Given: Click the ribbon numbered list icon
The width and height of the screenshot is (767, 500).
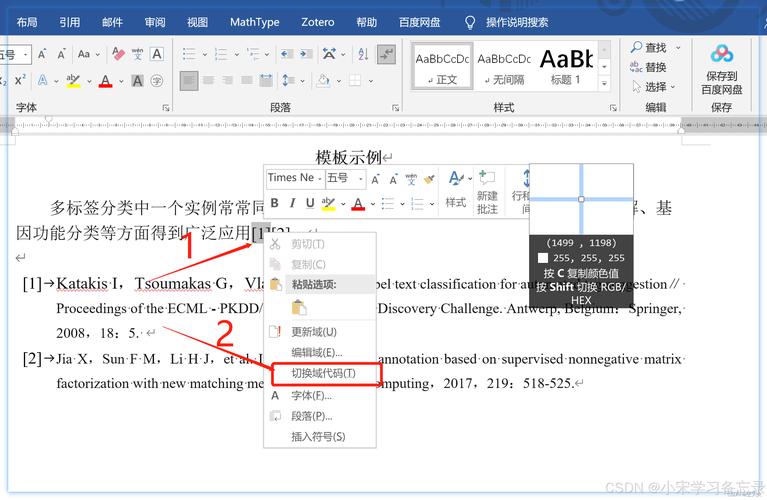Looking at the screenshot, I should click(221, 54).
